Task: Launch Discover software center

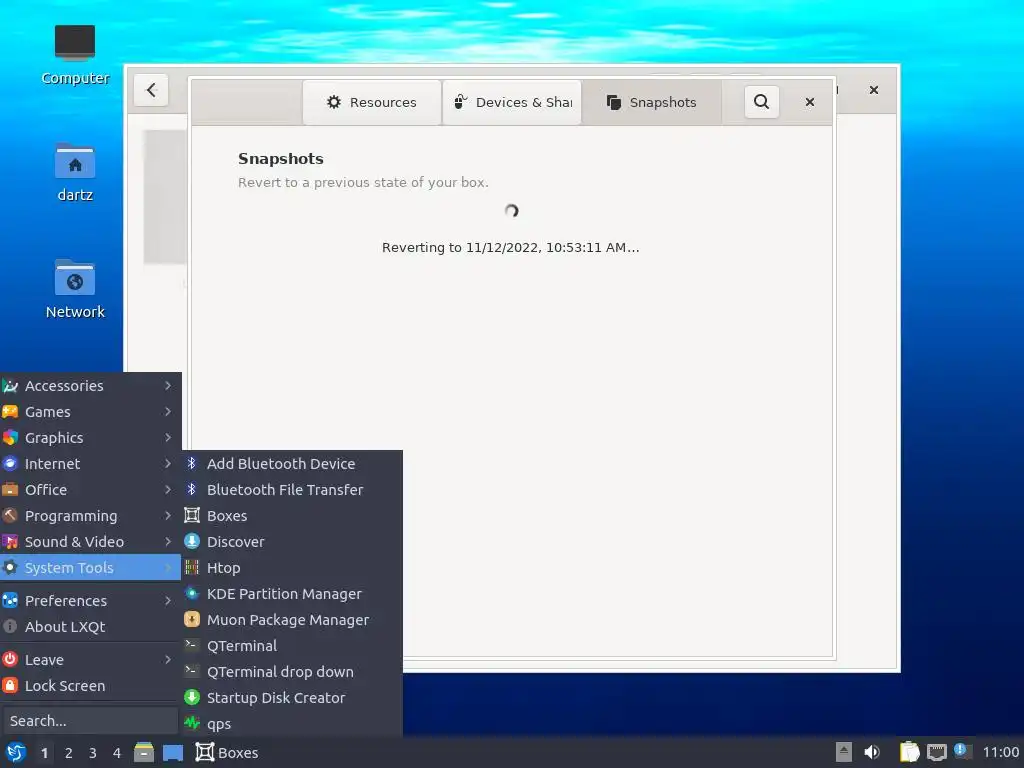Action: [292, 542]
